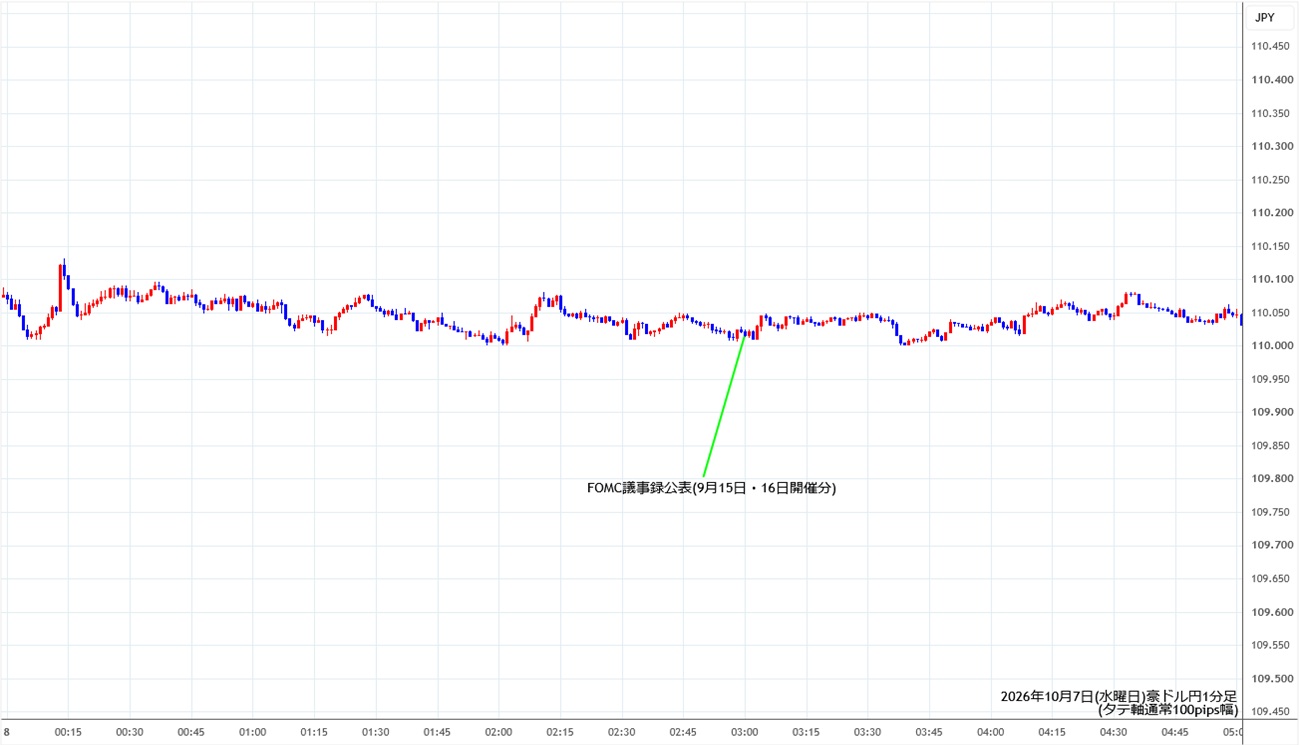Image resolution: width=1300 pixels, height=745 pixels.
Task: Click the 03:45 time axis label
Action: pyautogui.click(x=929, y=732)
